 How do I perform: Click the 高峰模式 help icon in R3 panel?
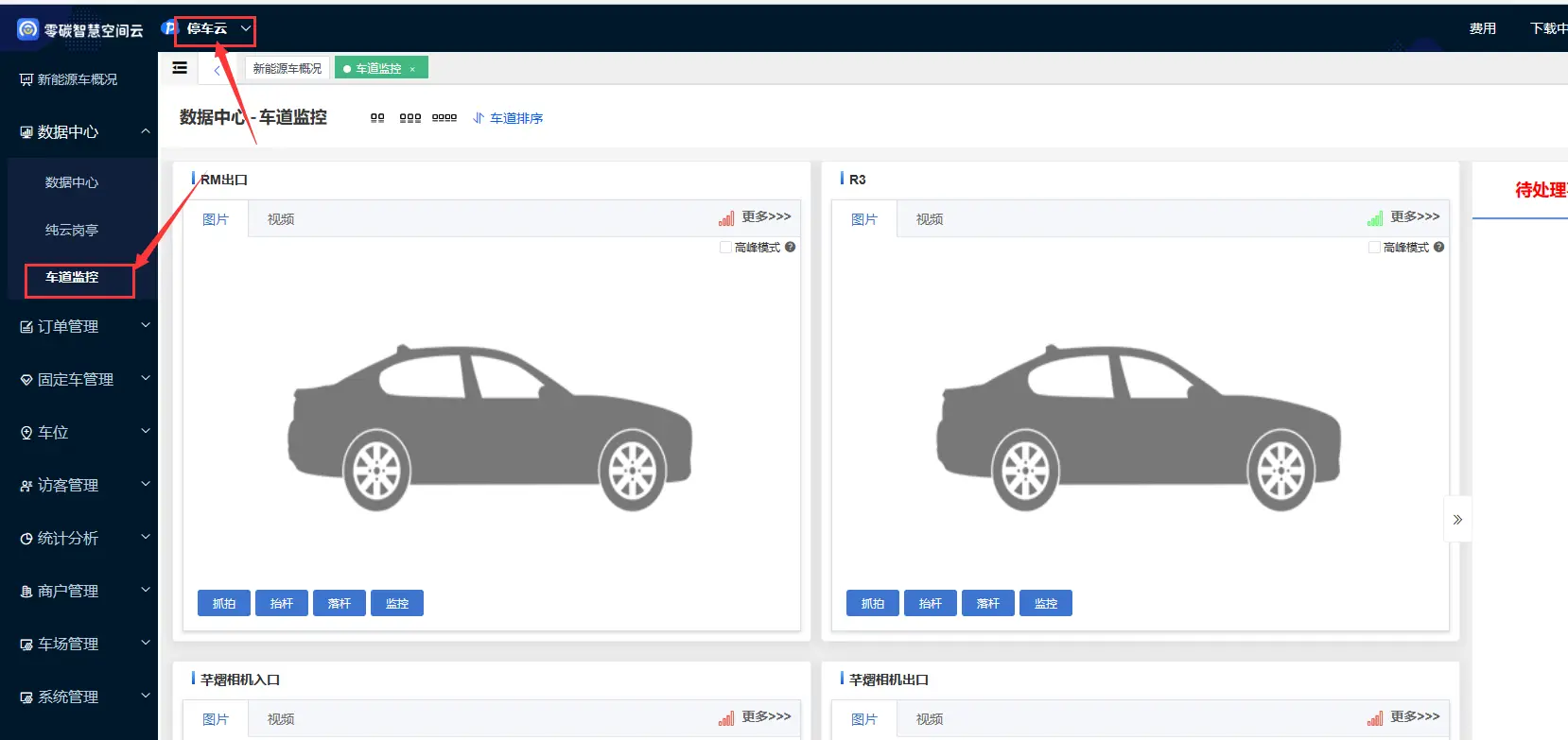(1438, 247)
